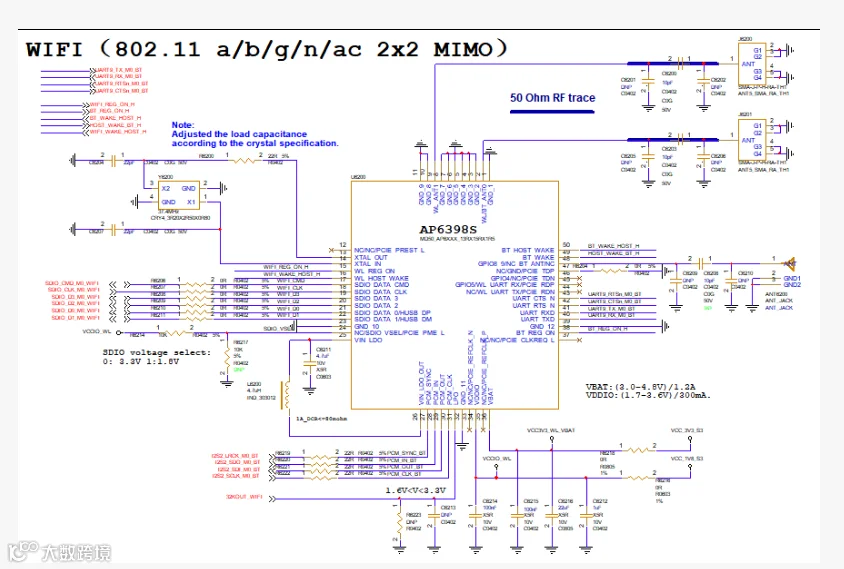Click the "X2" pin of the crystal
The image size is (844, 569).
pyautogui.click(x=166, y=188)
